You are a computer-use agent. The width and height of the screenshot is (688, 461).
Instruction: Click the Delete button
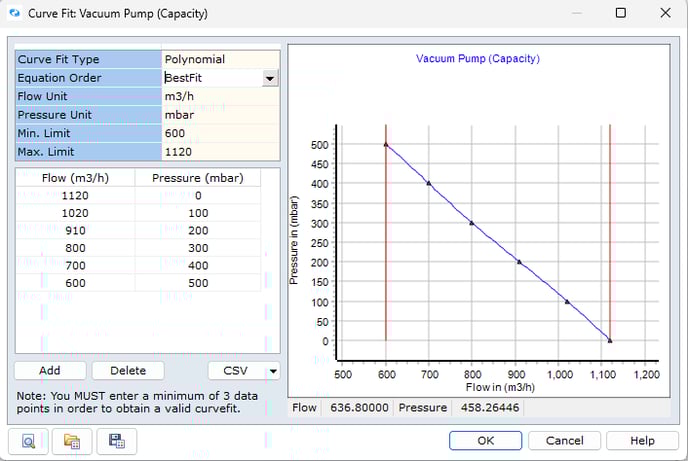click(x=127, y=370)
